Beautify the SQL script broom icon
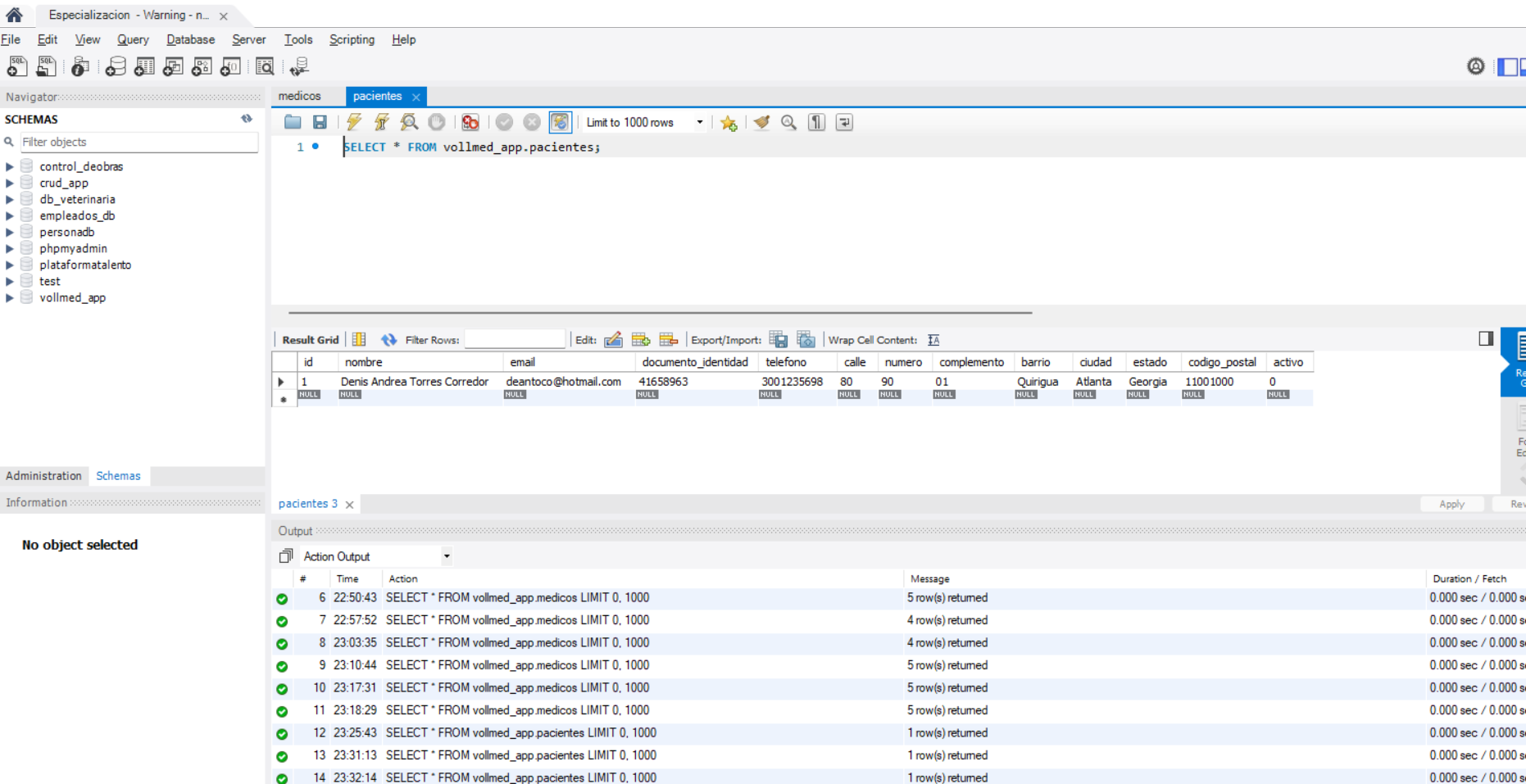The image size is (1526, 784). [x=761, y=122]
